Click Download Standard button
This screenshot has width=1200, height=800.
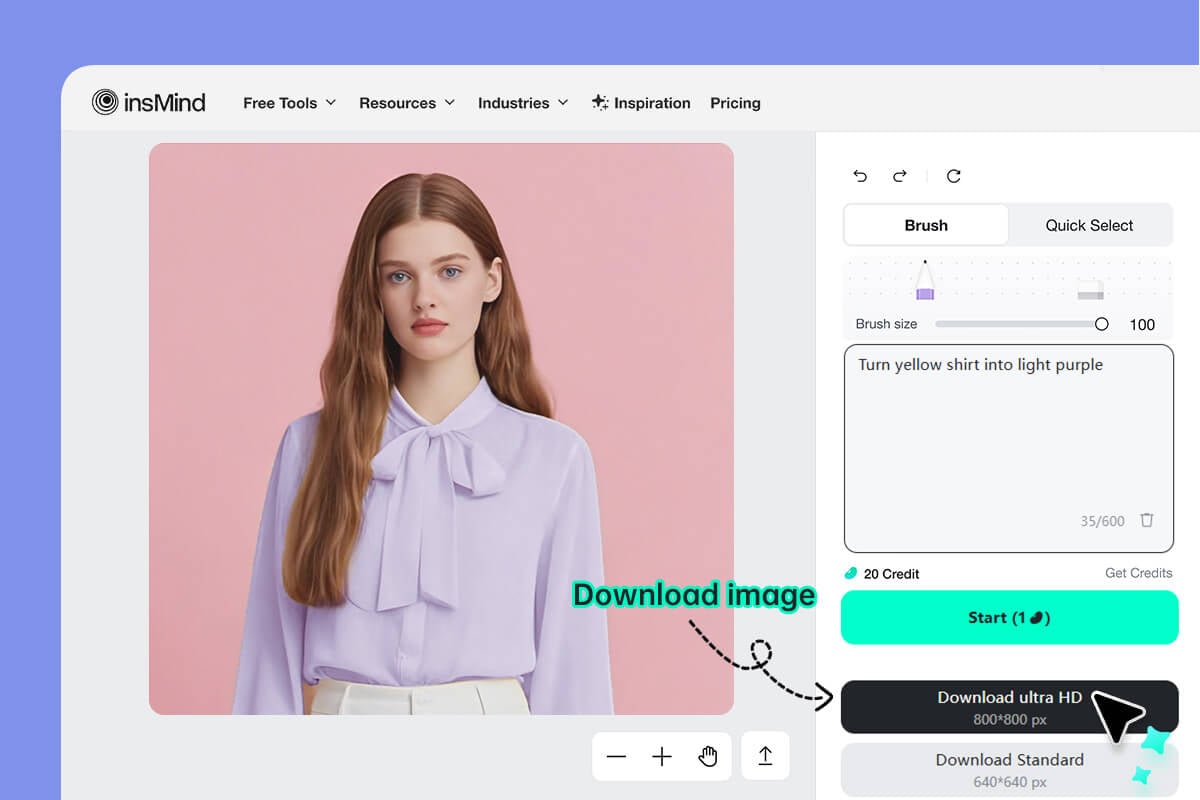(x=1010, y=769)
